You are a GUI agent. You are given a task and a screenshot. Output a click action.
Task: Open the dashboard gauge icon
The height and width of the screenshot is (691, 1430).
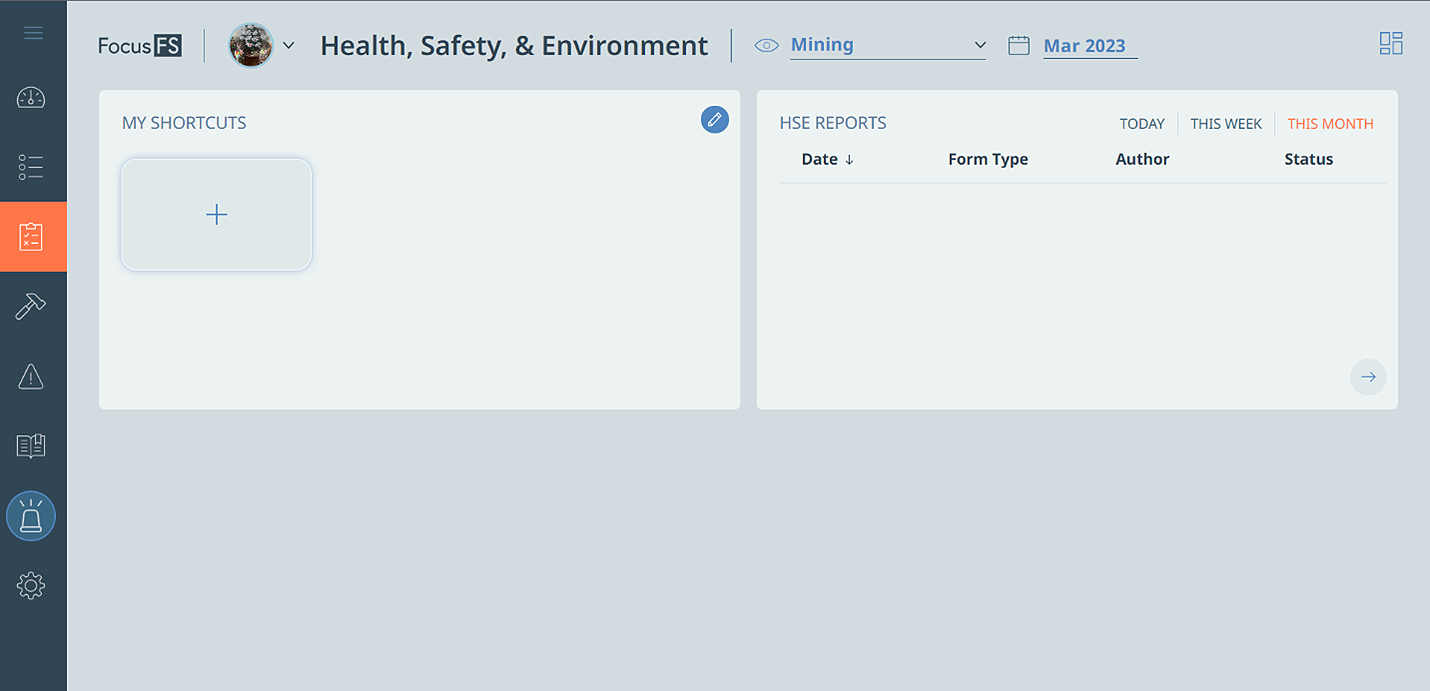pos(31,98)
